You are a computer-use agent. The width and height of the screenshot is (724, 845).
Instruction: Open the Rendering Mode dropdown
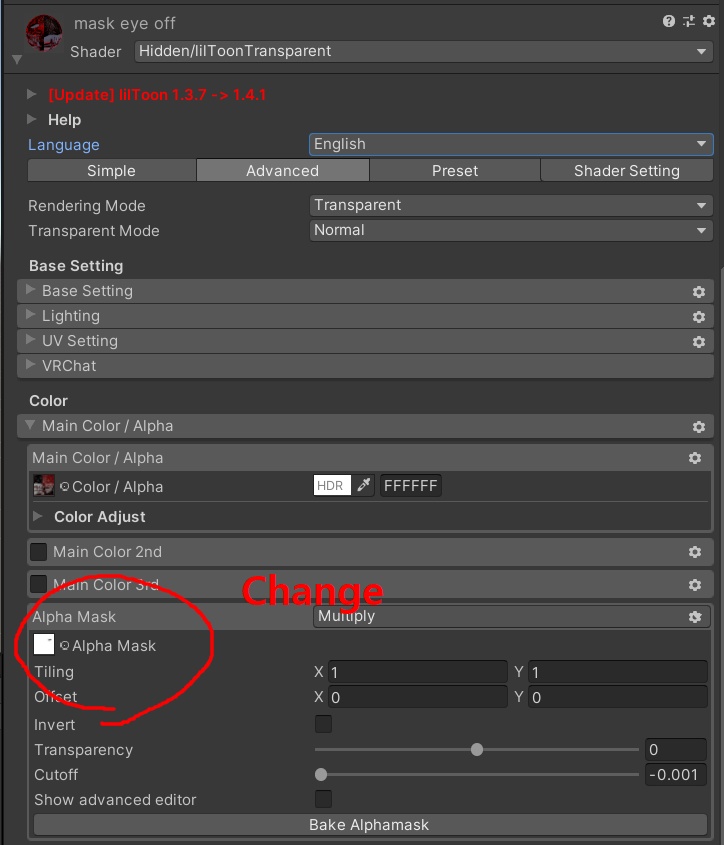tap(511, 205)
